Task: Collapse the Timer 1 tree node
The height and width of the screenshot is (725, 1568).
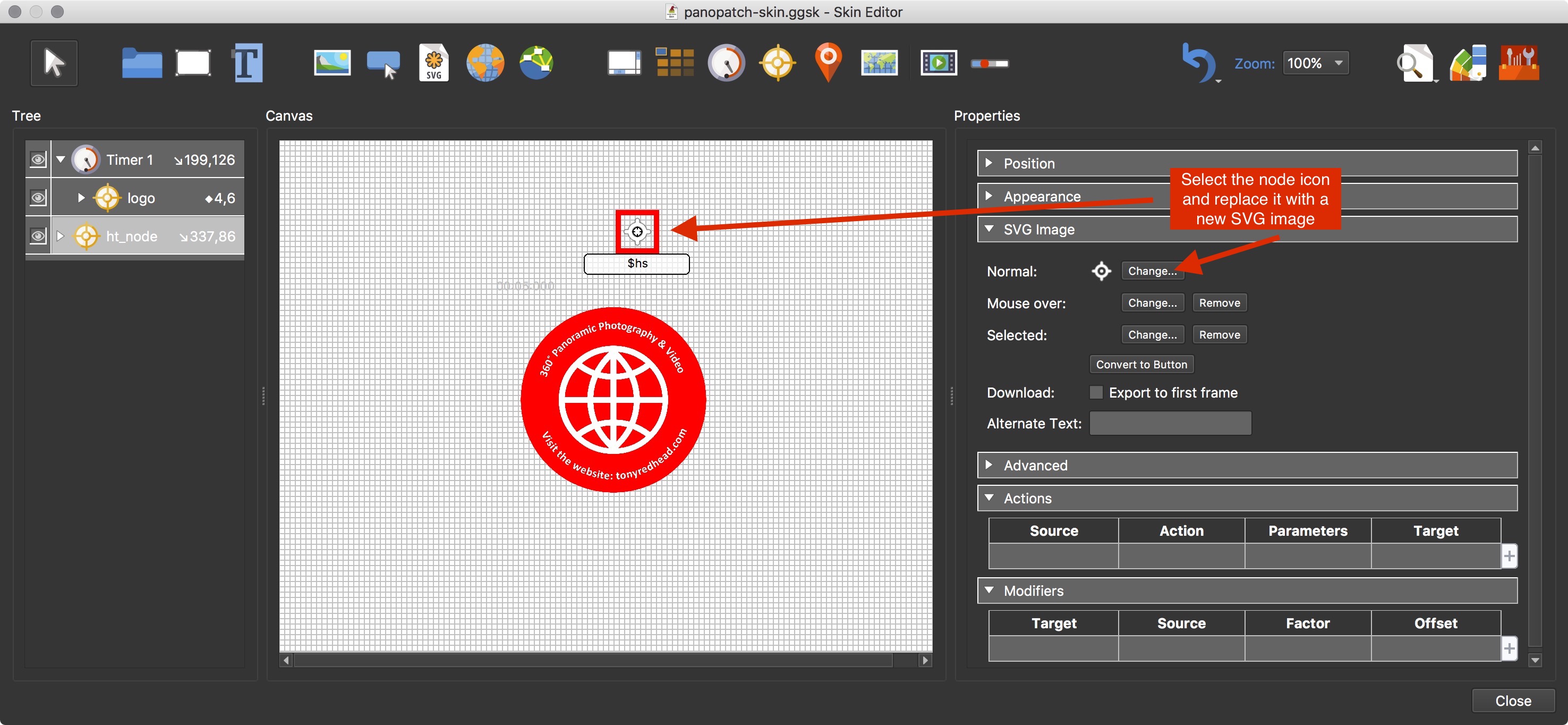Action: tap(60, 159)
